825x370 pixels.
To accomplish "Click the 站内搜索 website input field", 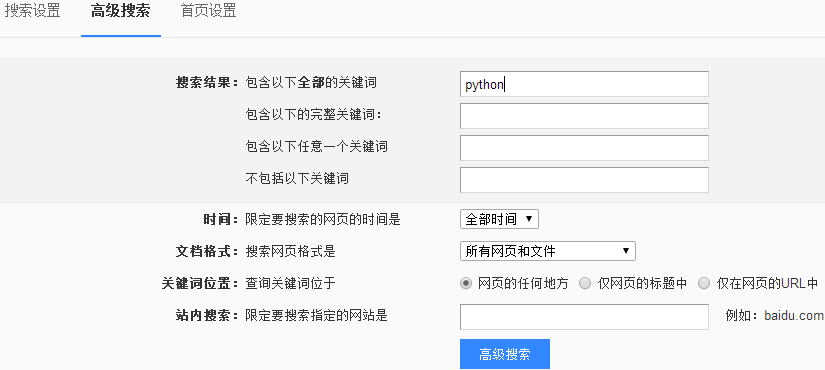I will click(x=584, y=317).
